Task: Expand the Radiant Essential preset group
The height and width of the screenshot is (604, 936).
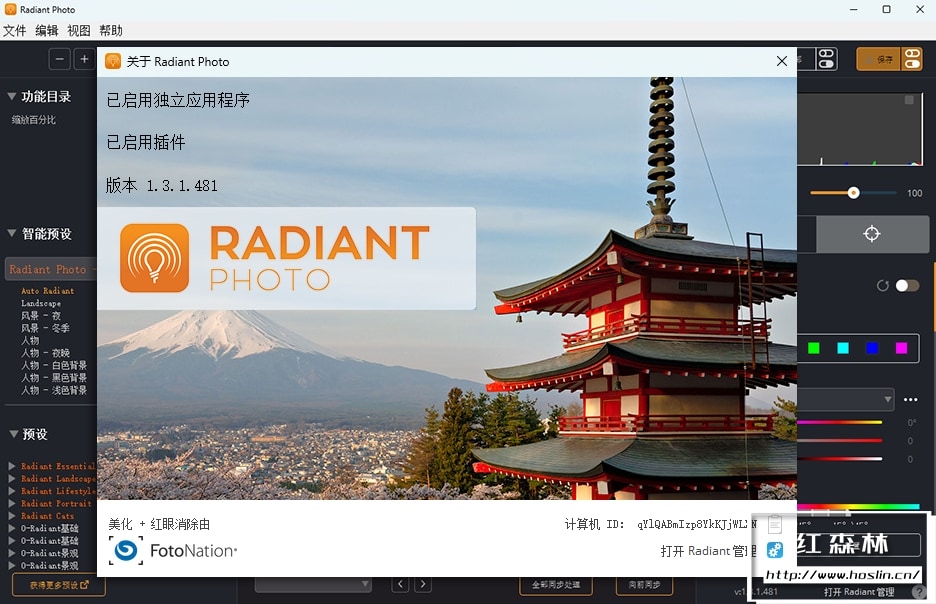Action: click(x=11, y=466)
